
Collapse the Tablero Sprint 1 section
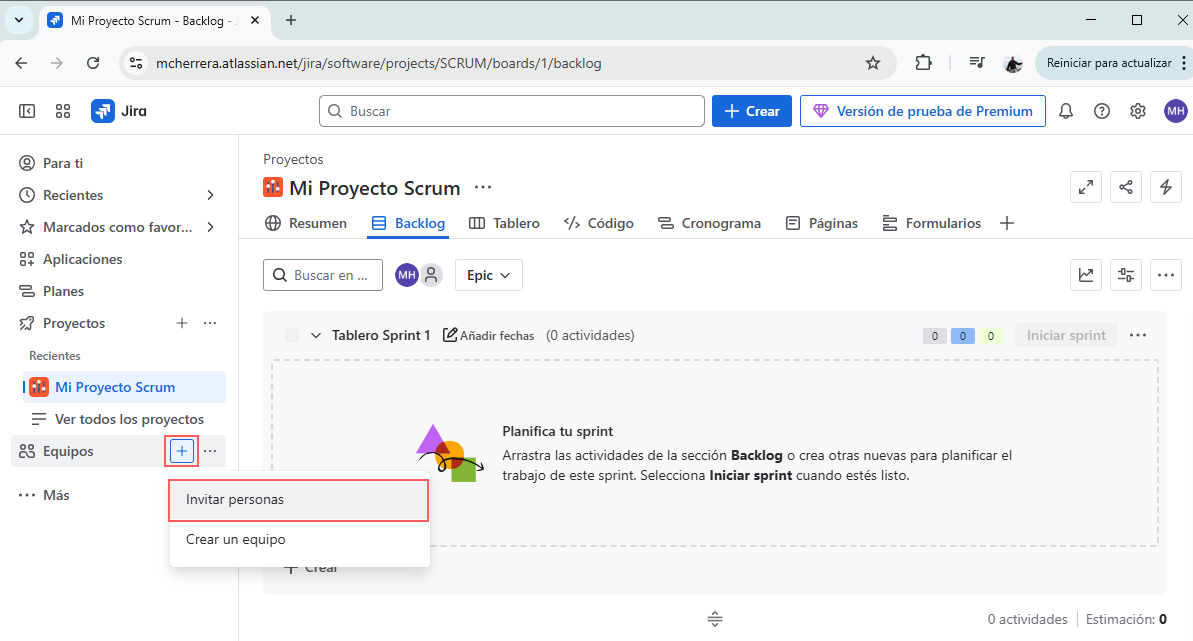[316, 335]
